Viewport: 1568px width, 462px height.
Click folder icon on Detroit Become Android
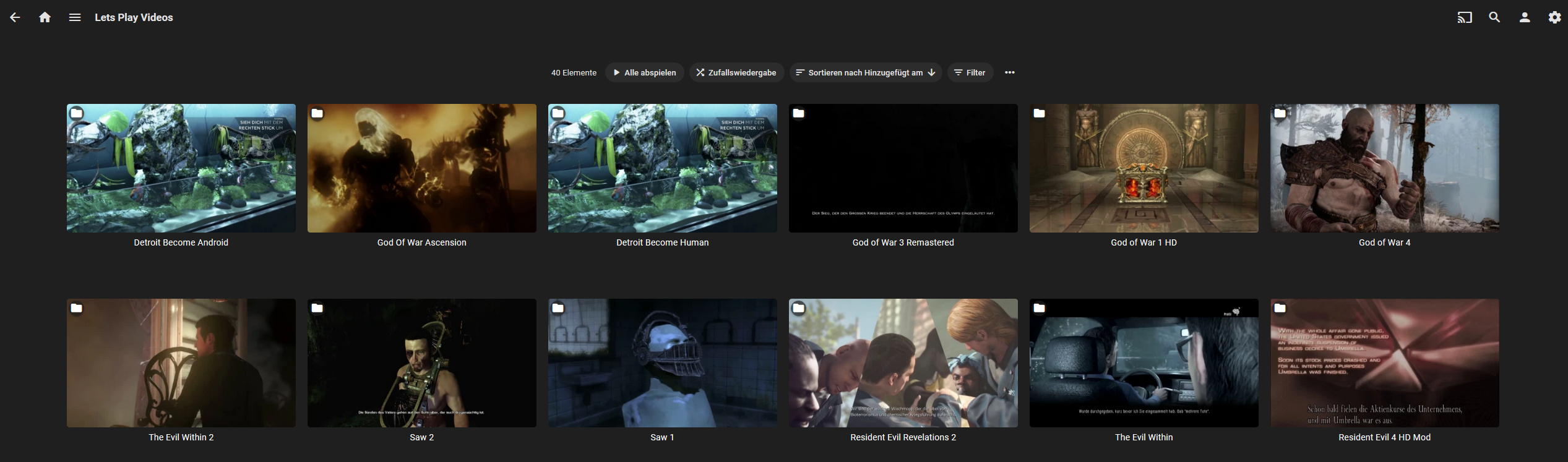pyautogui.click(x=77, y=113)
